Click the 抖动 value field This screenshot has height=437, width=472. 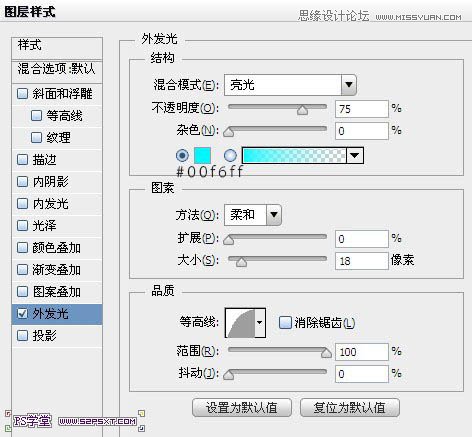tap(362, 374)
